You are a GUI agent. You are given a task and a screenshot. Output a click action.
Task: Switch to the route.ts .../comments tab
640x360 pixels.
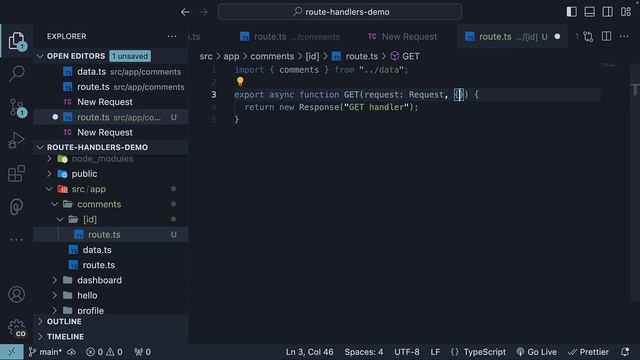coord(290,37)
